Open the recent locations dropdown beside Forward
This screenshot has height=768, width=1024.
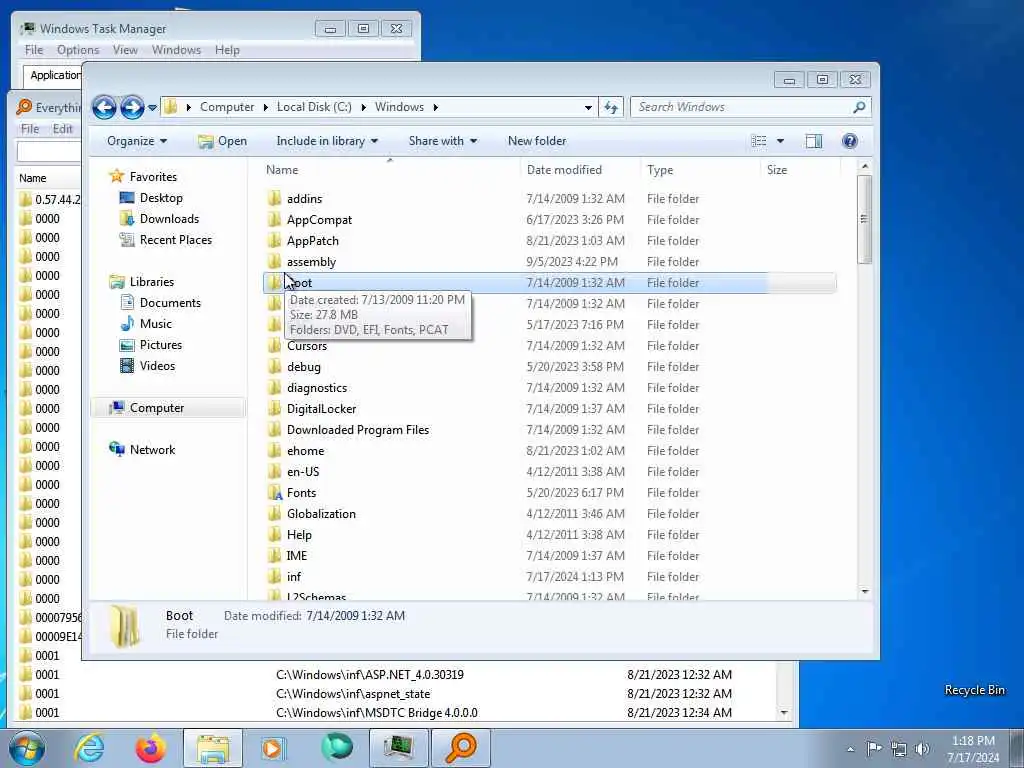point(152,108)
